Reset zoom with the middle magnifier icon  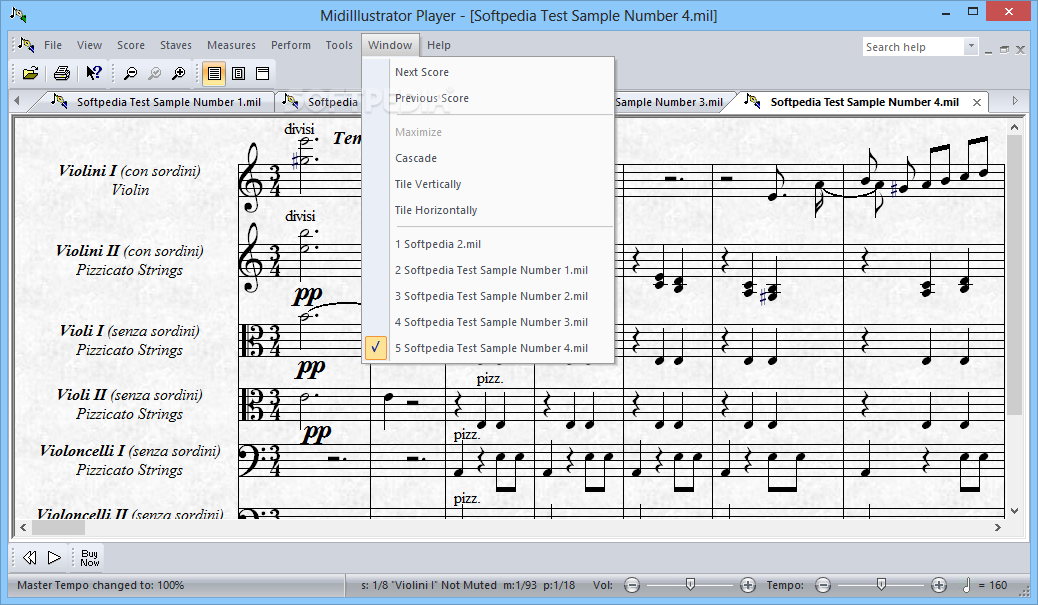(x=154, y=73)
